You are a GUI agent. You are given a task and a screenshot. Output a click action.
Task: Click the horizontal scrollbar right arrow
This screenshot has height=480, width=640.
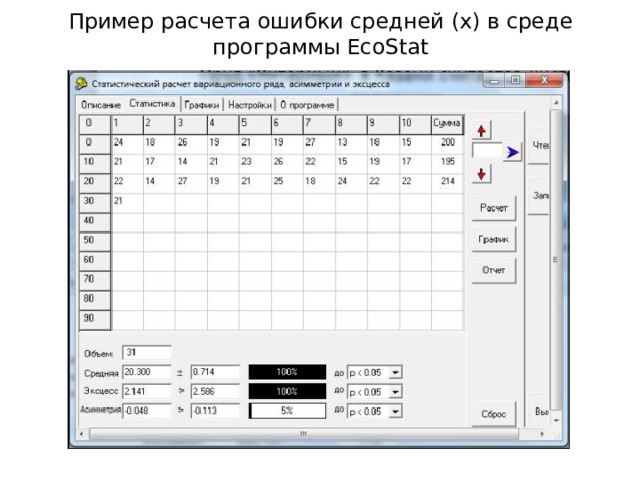click(542, 433)
